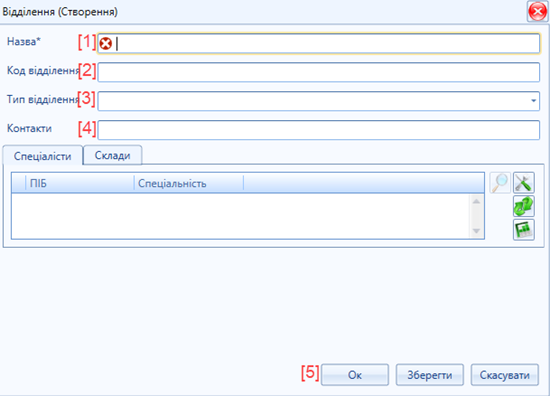
Task: Expand the Тип відділення dropdown arrow
Action: pyautogui.click(x=533, y=101)
